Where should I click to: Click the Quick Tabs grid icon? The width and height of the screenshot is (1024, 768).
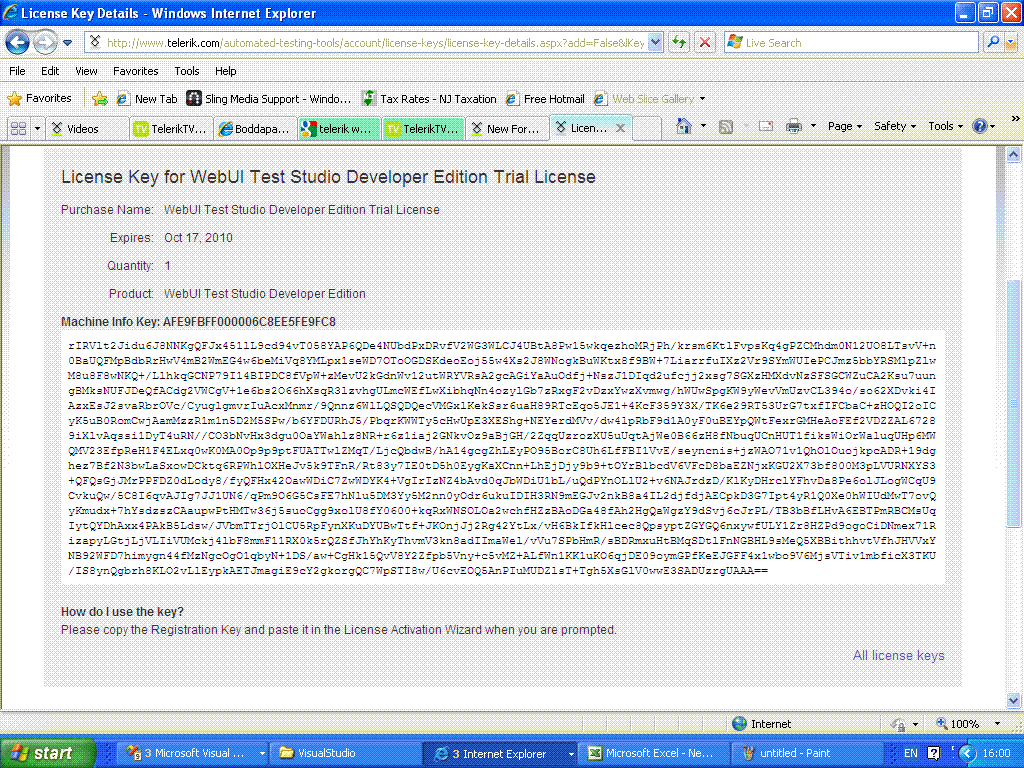18,129
